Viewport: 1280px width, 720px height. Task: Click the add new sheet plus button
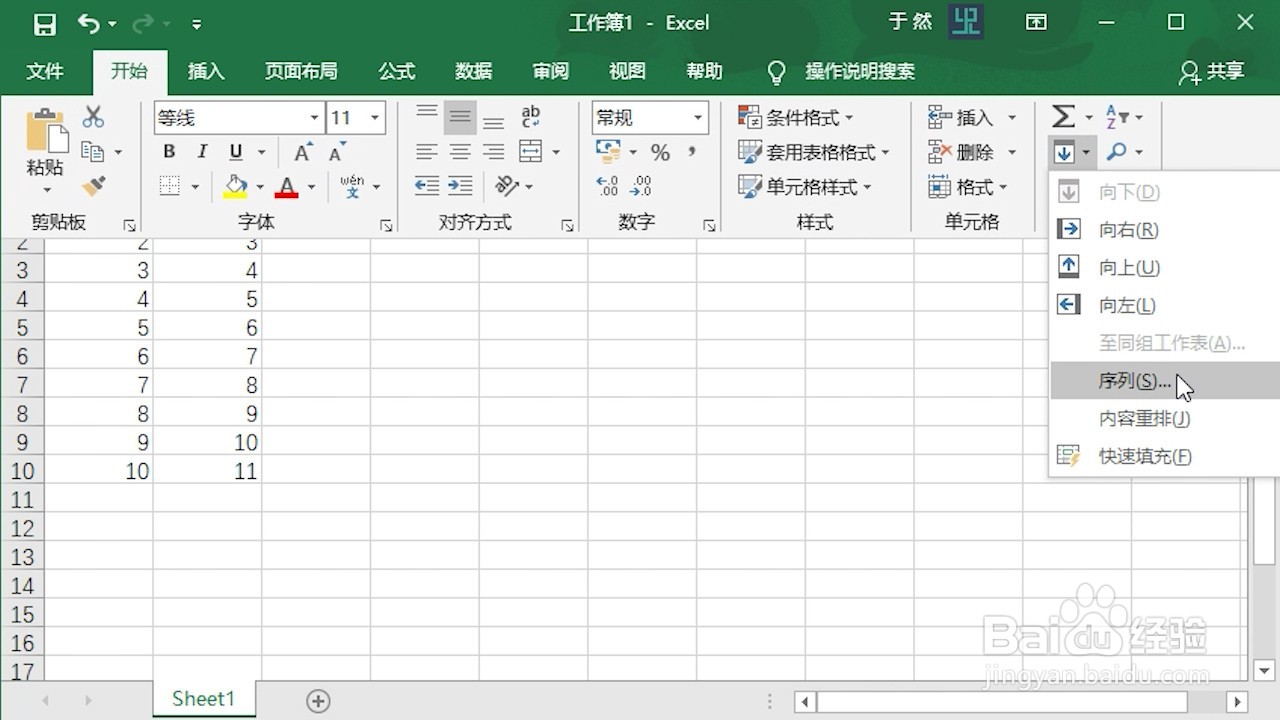pyautogui.click(x=318, y=701)
